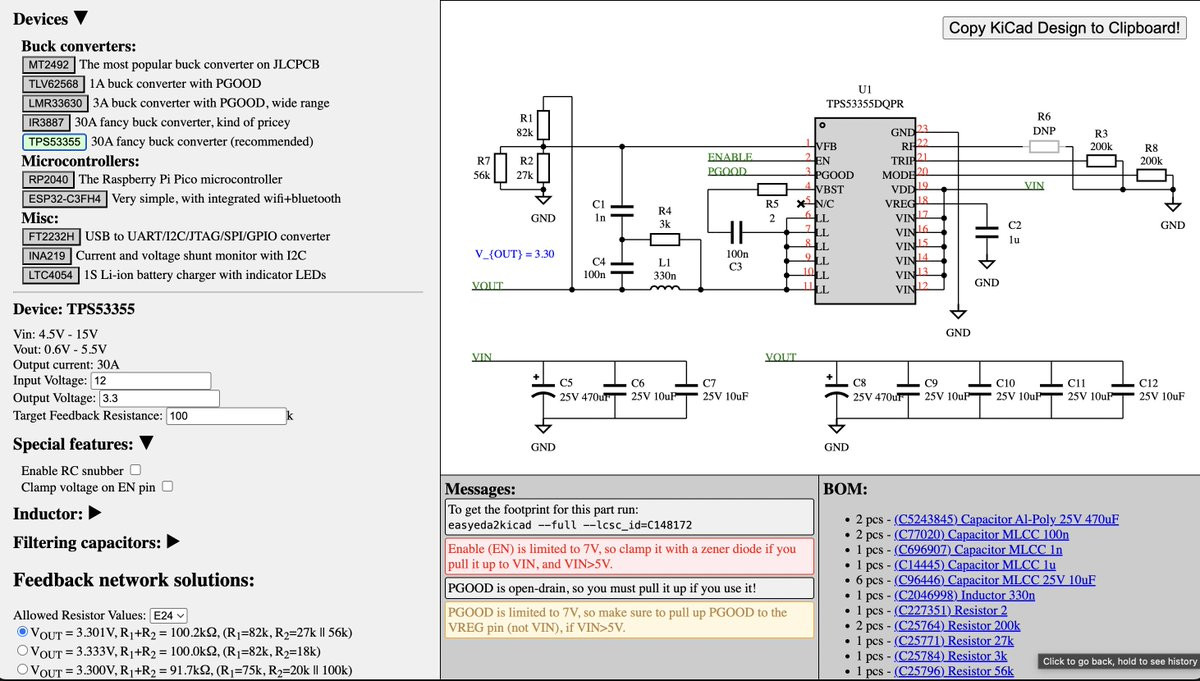
Task: Open the C25796 Resistor 56k link
Action: click(954, 670)
